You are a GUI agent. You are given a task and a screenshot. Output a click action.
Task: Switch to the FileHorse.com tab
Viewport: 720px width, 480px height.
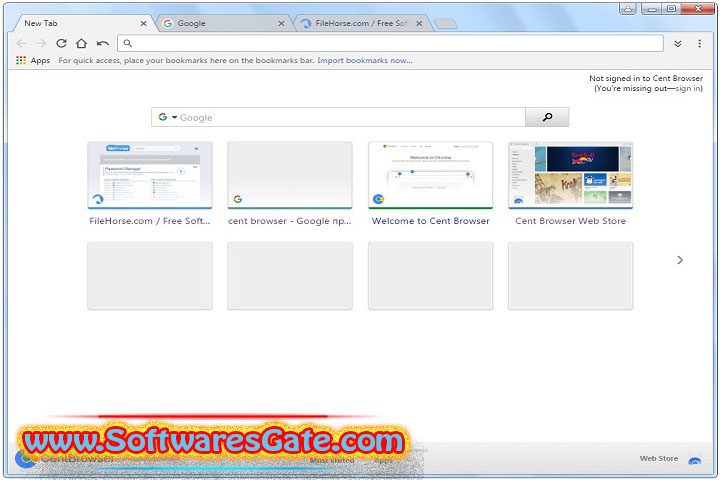tap(361, 23)
